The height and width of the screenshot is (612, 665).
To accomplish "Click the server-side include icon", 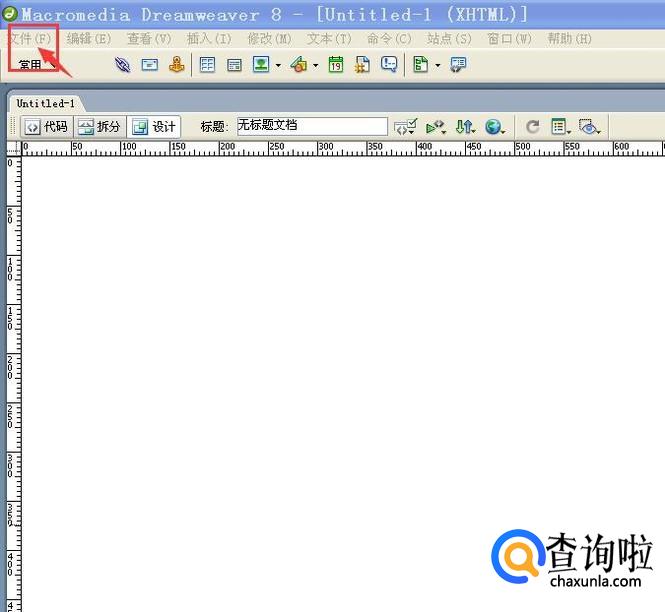I will coord(362,64).
